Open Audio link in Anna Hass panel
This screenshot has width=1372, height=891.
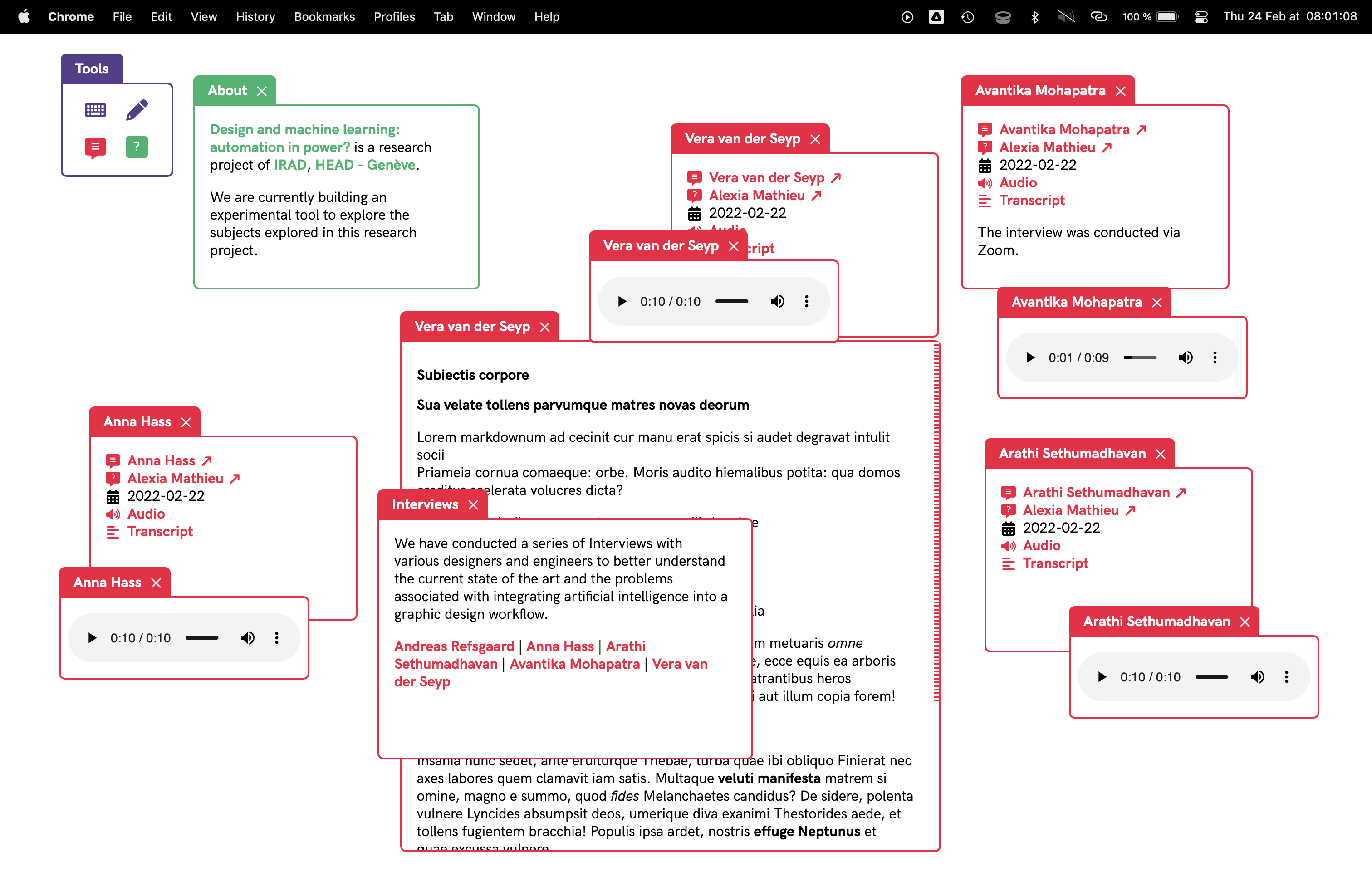146,514
